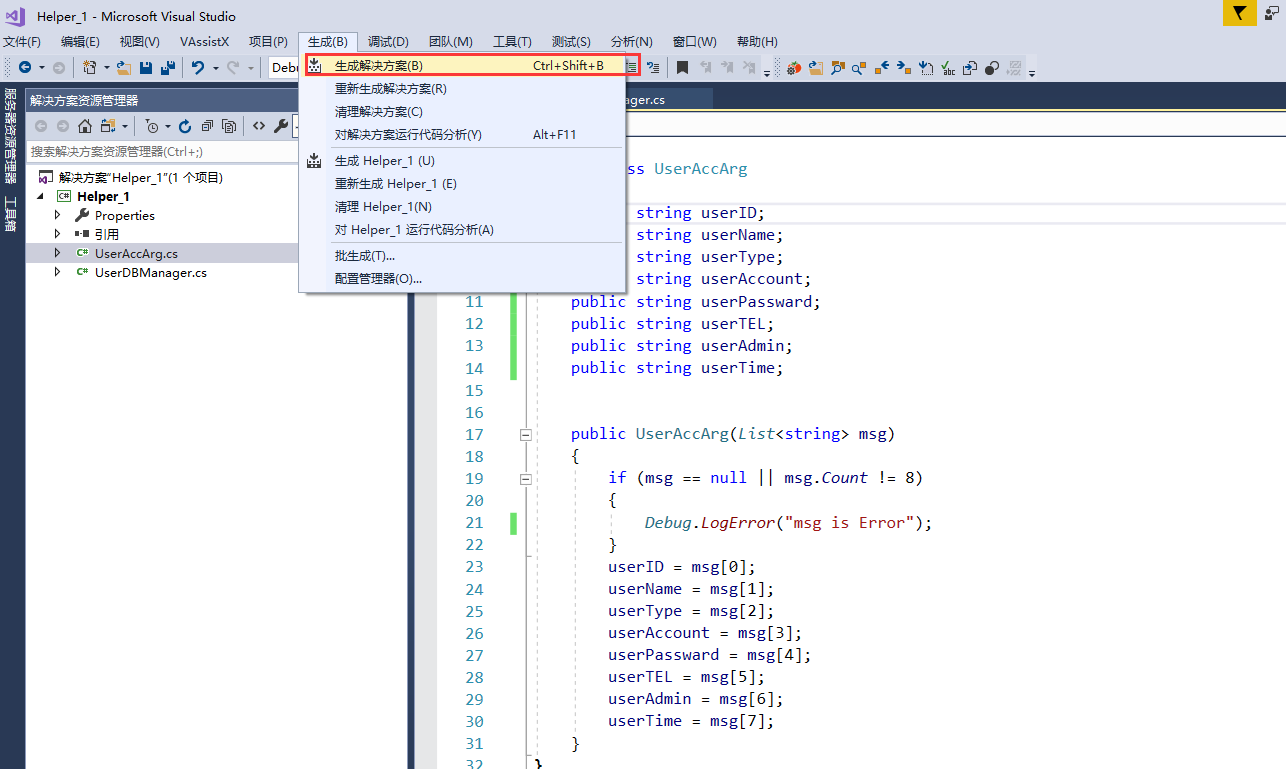Open the 帮助(H) menu
This screenshot has width=1286, height=769.
(757, 41)
